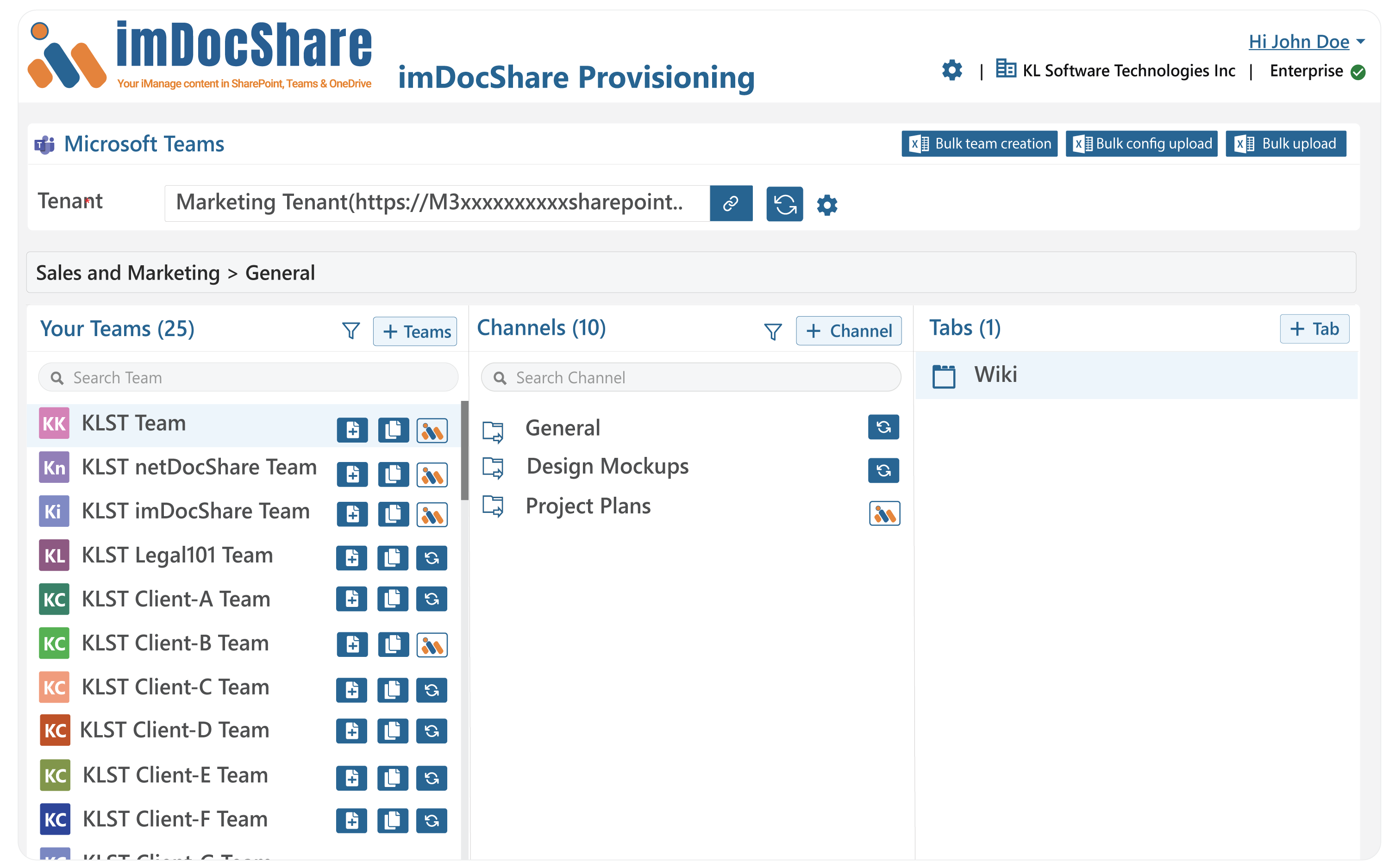
Task: Click the tenant link icon button
Action: 731,203
